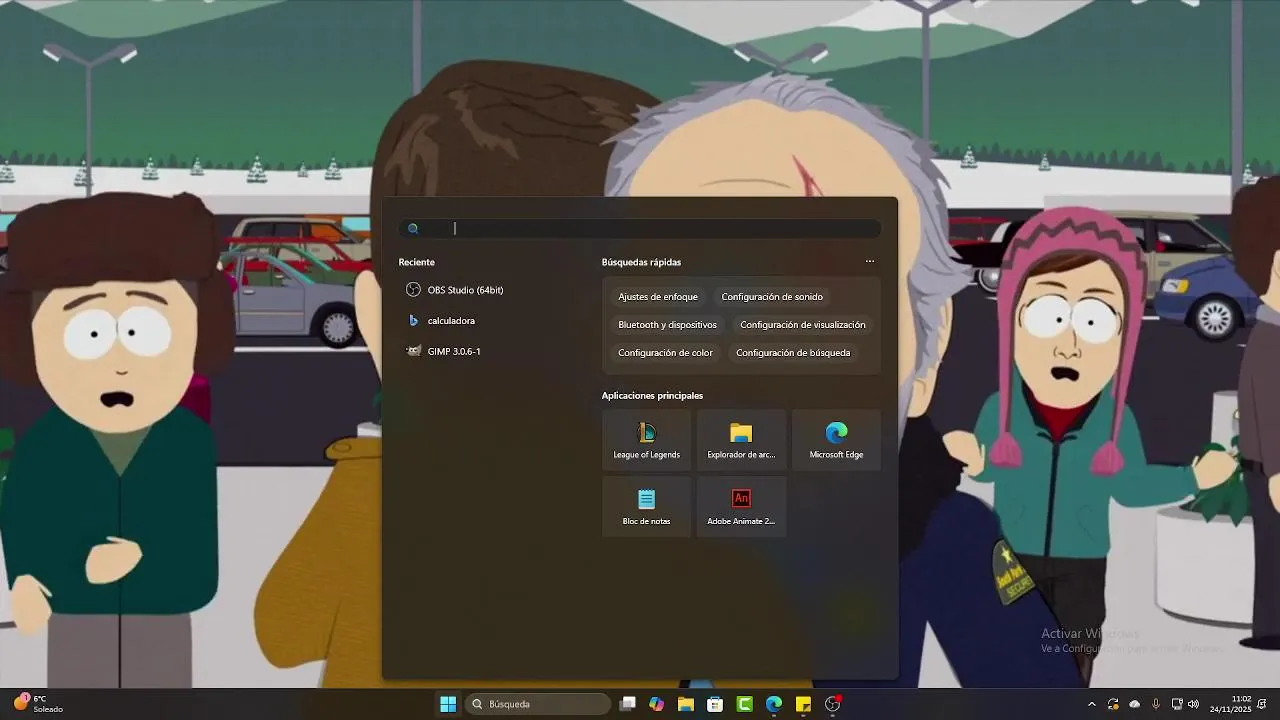Select Bluetooth y dispositivos quick search
The width and height of the screenshot is (1280, 720).
coord(668,325)
